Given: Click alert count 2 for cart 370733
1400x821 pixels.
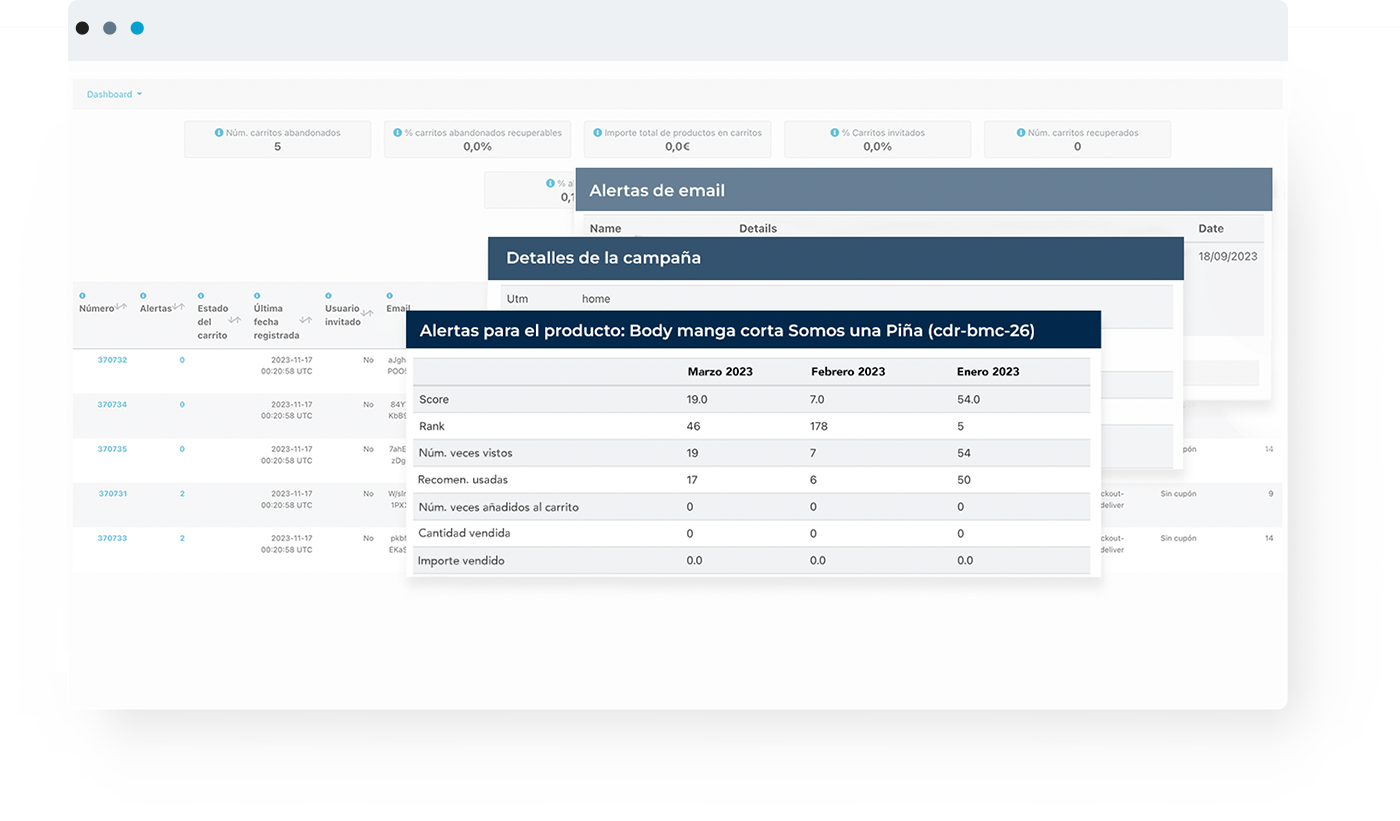Looking at the screenshot, I should pyautogui.click(x=182, y=538).
